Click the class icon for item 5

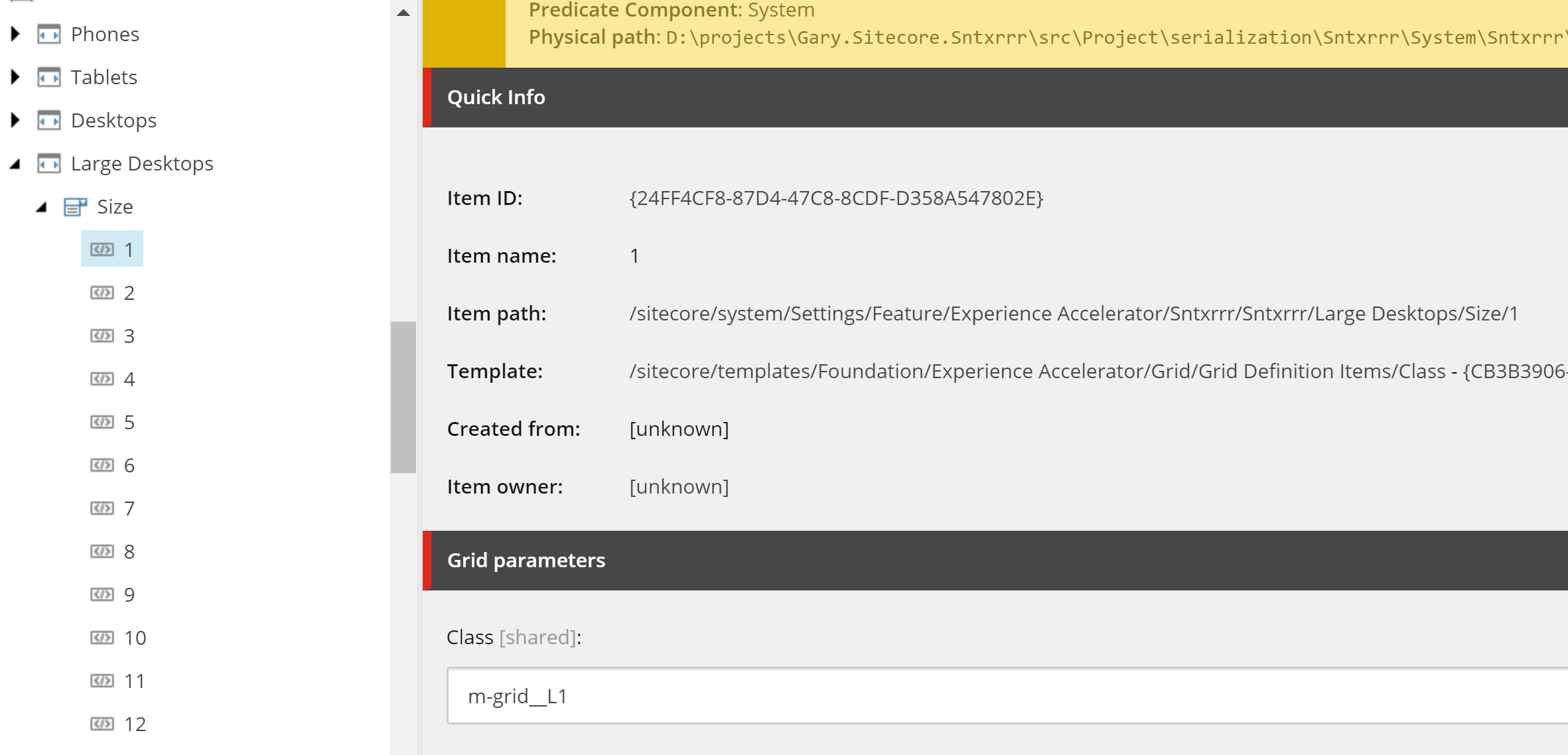click(x=102, y=422)
